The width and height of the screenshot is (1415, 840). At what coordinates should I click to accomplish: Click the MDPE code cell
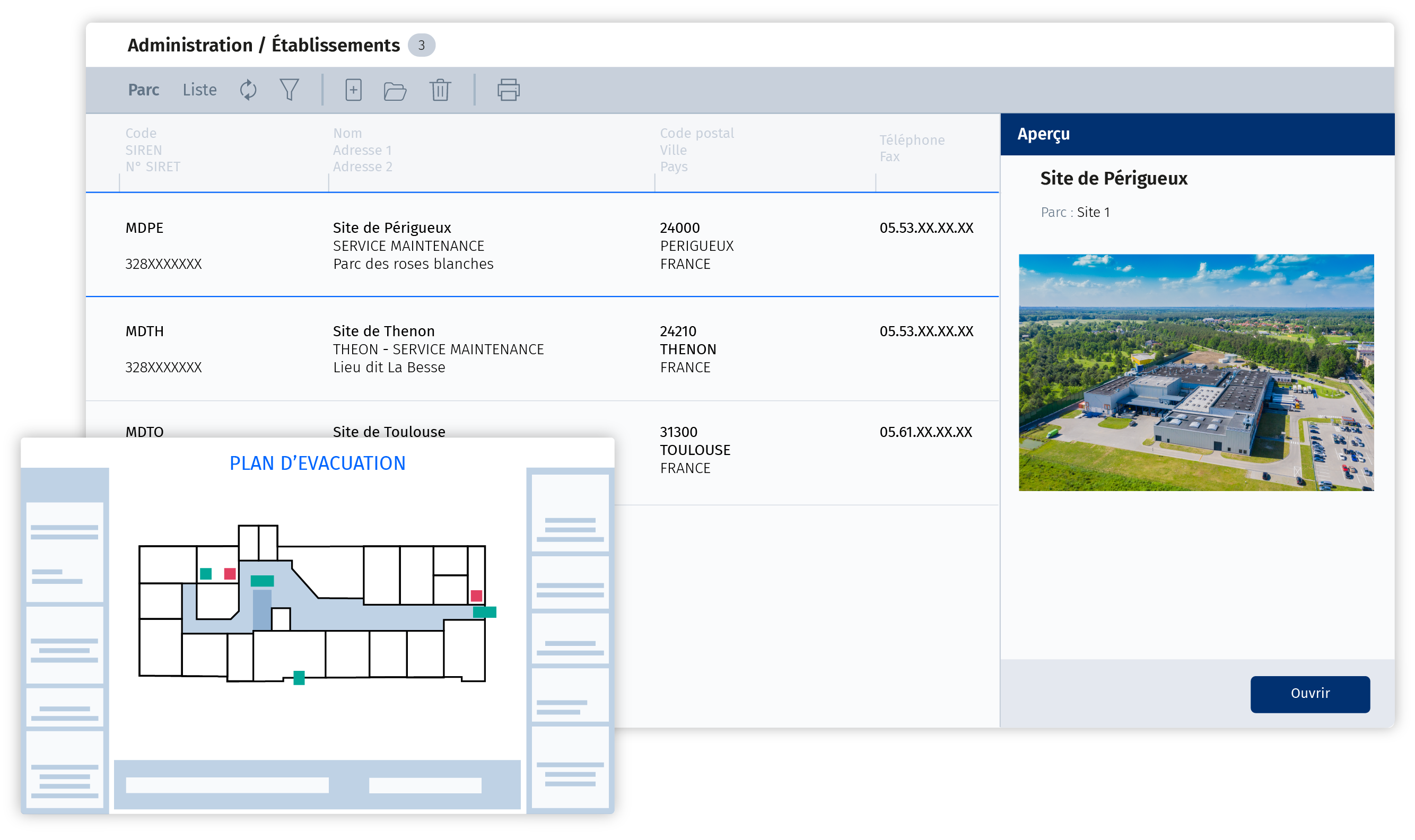(144, 227)
